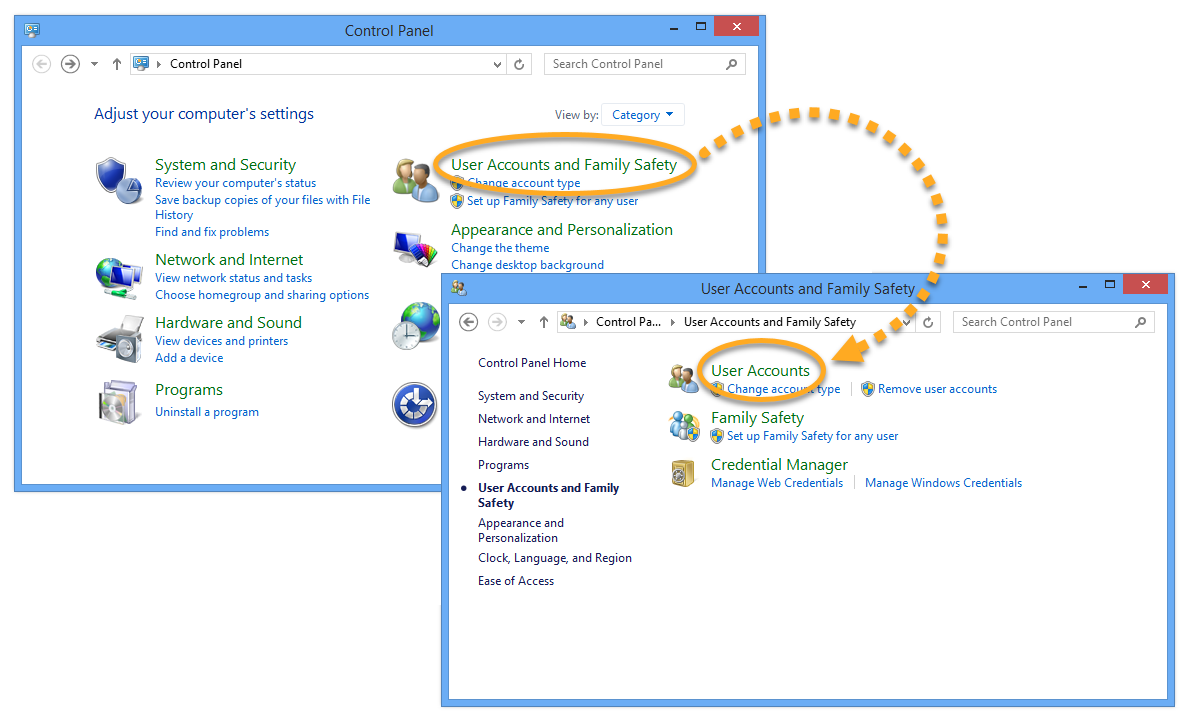The width and height of the screenshot is (1188, 719).
Task: Click the Family Safety people icon
Action: click(x=684, y=426)
